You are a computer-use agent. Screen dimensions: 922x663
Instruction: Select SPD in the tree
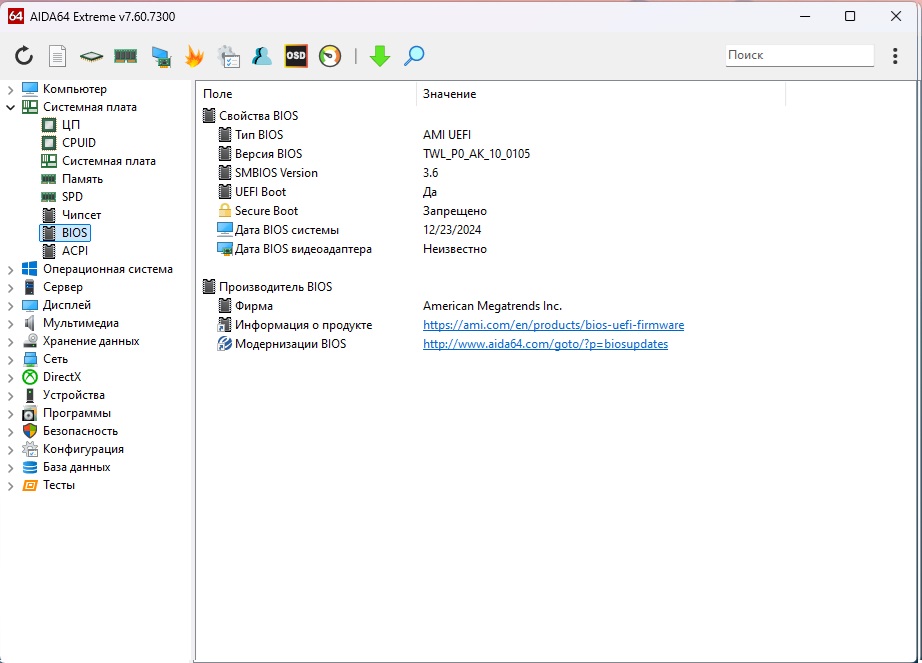tap(72, 197)
